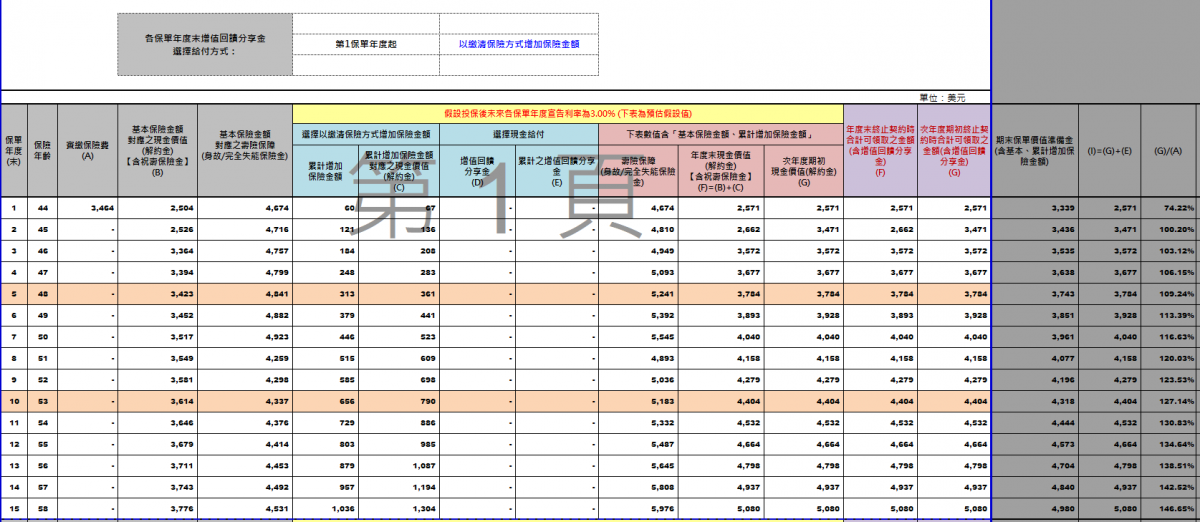Click the 523 cell for year 7
This screenshot has height=522, width=1200.
(x=399, y=337)
